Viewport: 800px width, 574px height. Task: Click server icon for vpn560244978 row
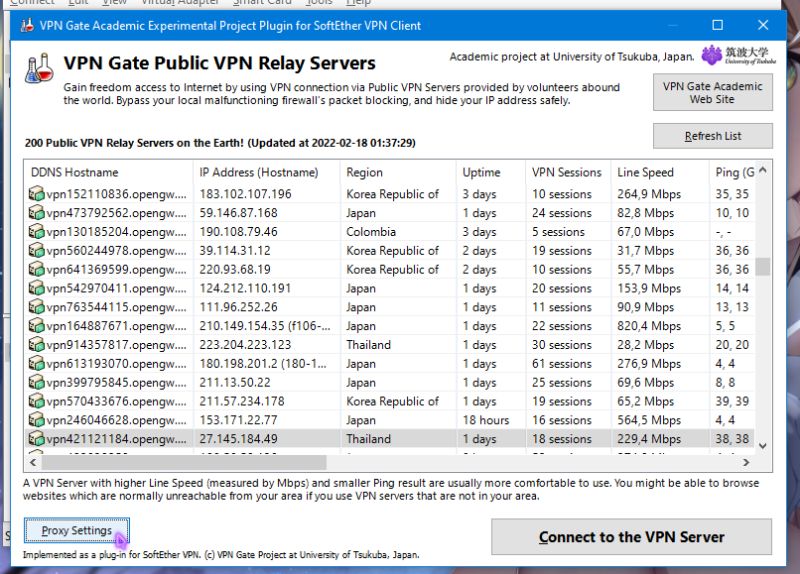37,251
